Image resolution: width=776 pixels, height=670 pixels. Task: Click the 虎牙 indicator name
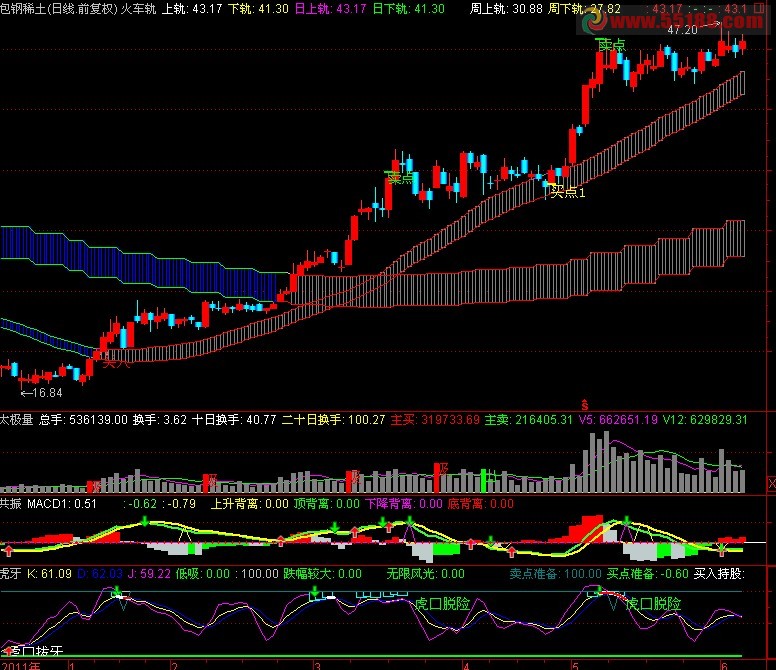(11, 574)
